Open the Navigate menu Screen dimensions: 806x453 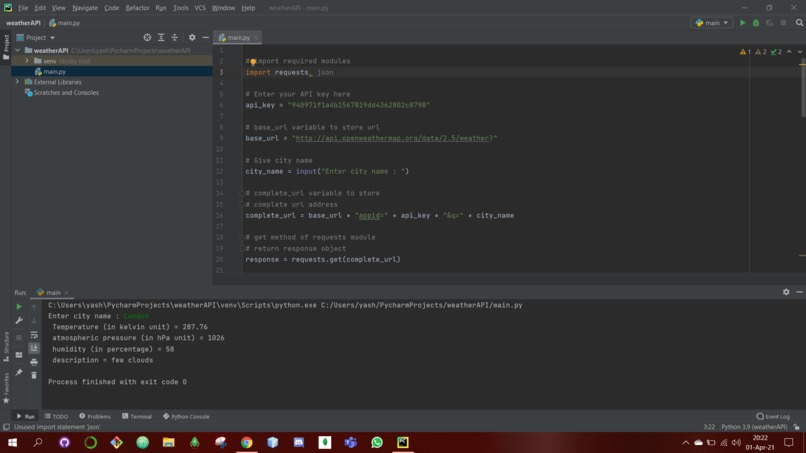click(x=85, y=8)
